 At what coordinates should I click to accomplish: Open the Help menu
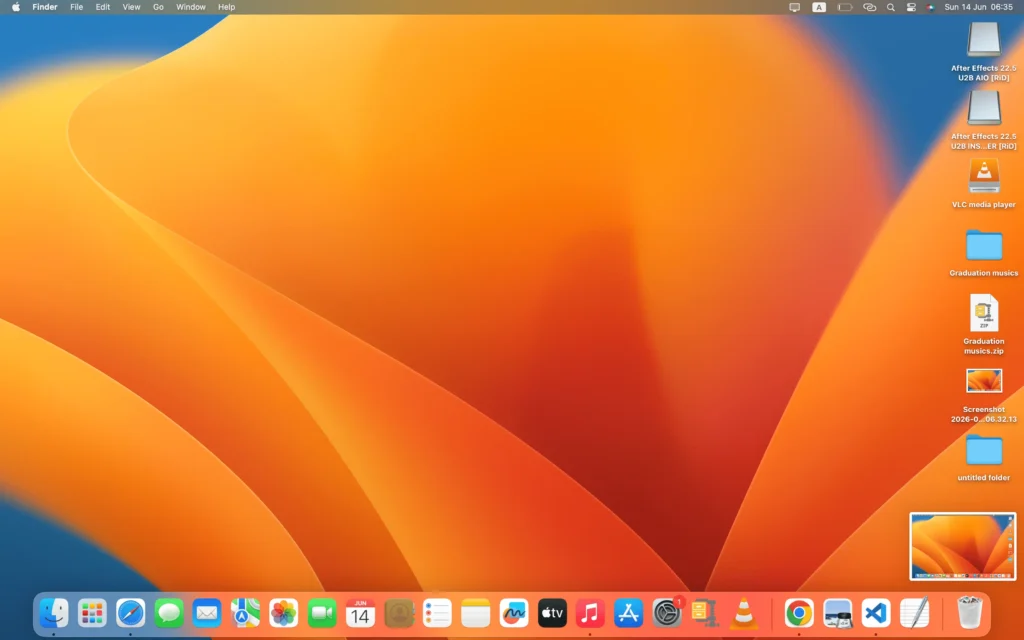227,7
